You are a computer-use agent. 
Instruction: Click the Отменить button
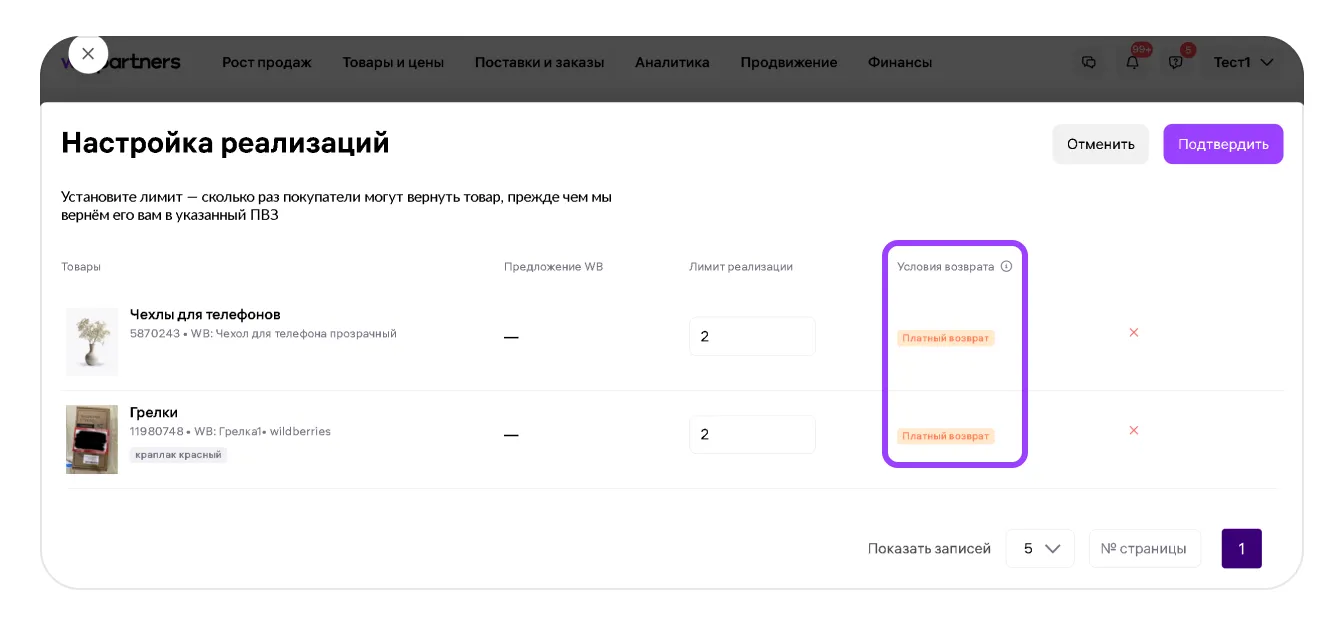(1100, 144)
